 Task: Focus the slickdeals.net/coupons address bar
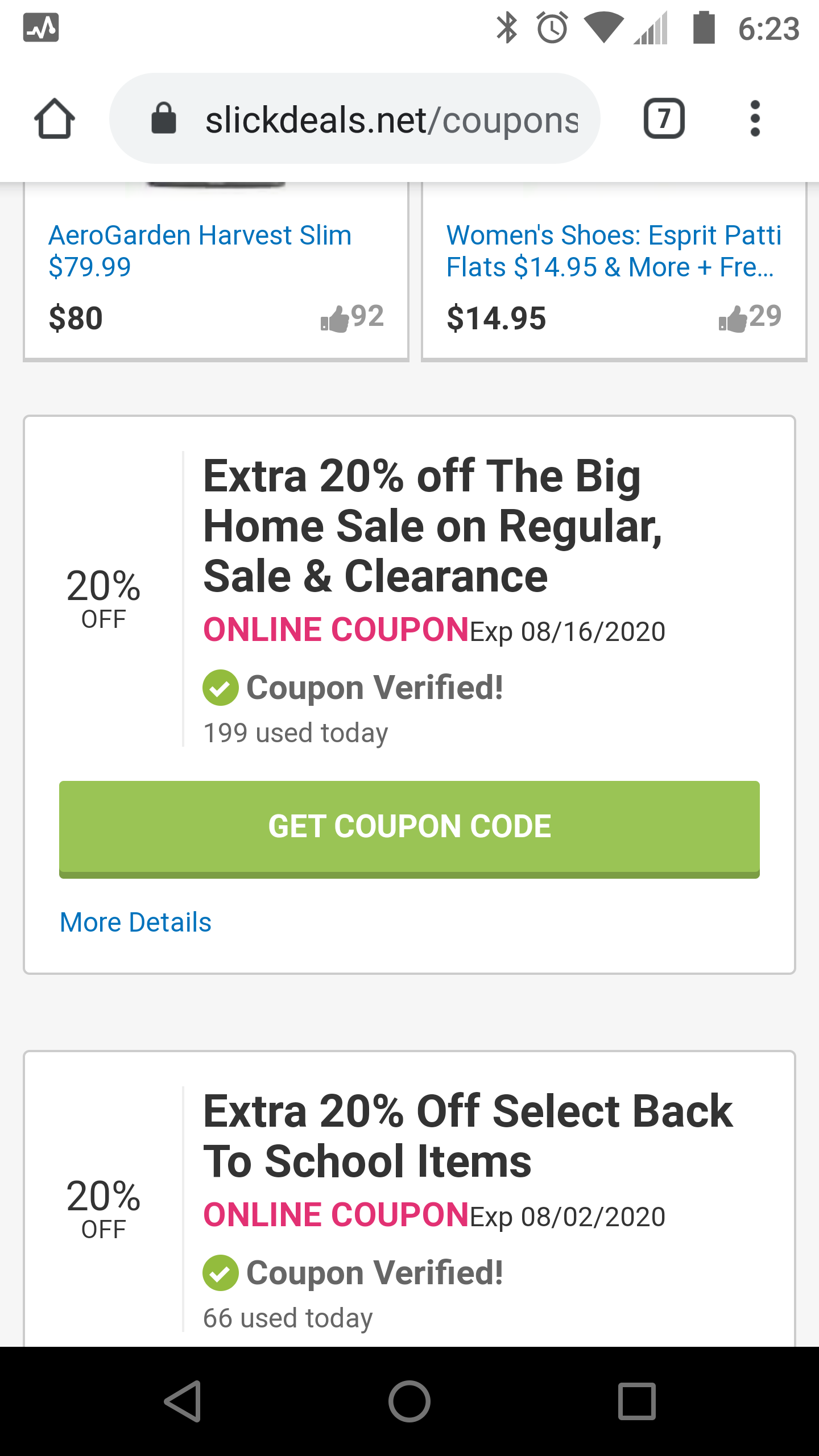[391, 120]
